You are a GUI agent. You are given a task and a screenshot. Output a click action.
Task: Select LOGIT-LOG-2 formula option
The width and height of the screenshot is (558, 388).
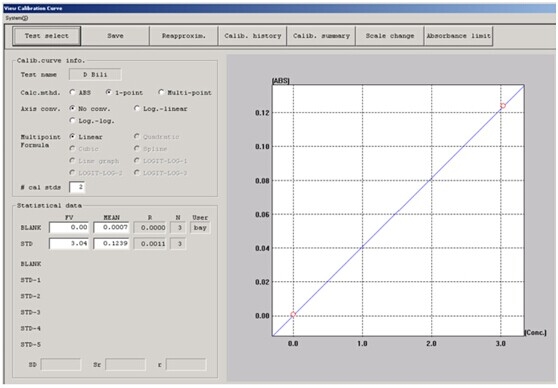(x=73, y=173)
